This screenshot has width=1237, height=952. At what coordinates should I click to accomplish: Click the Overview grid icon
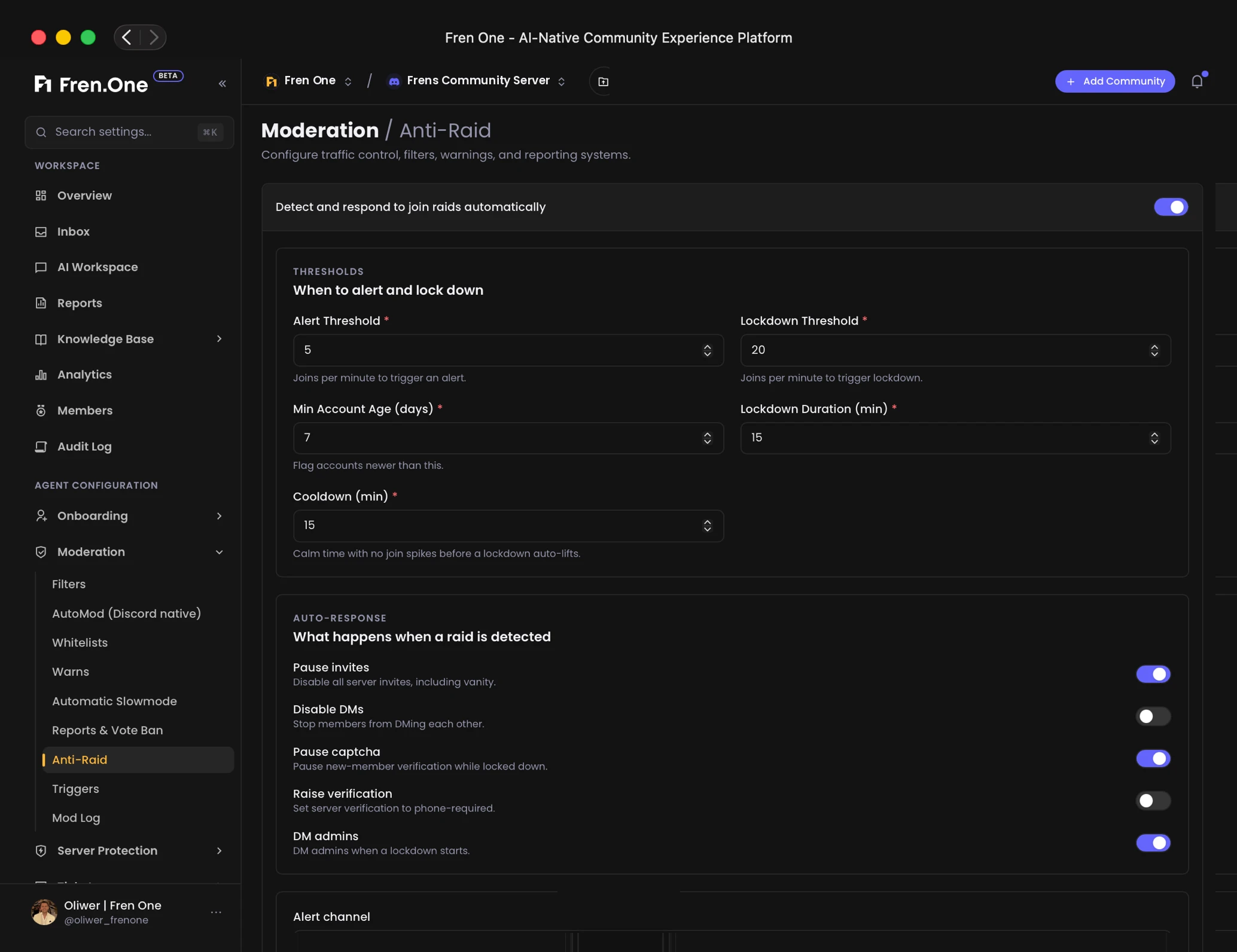(41, 196)
